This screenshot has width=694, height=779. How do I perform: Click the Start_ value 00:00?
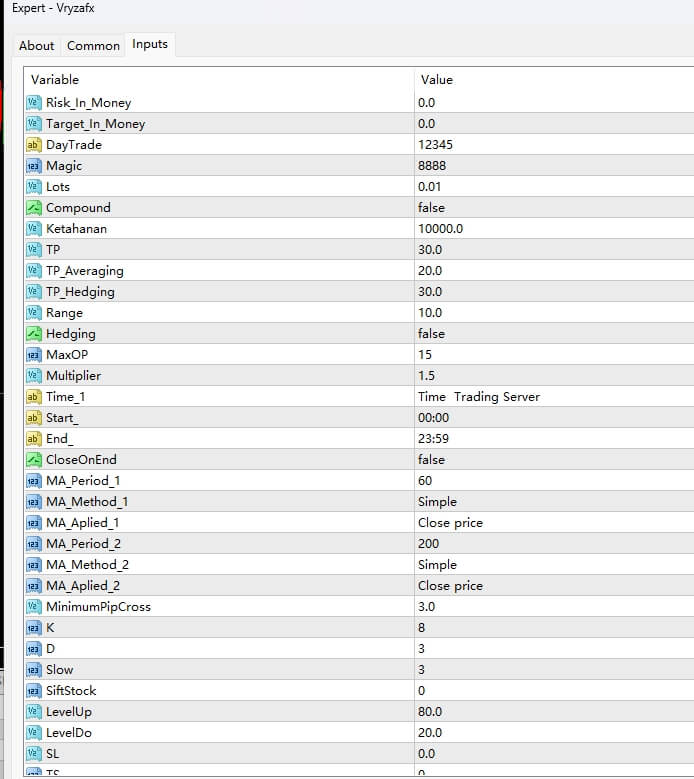[433, 418]
